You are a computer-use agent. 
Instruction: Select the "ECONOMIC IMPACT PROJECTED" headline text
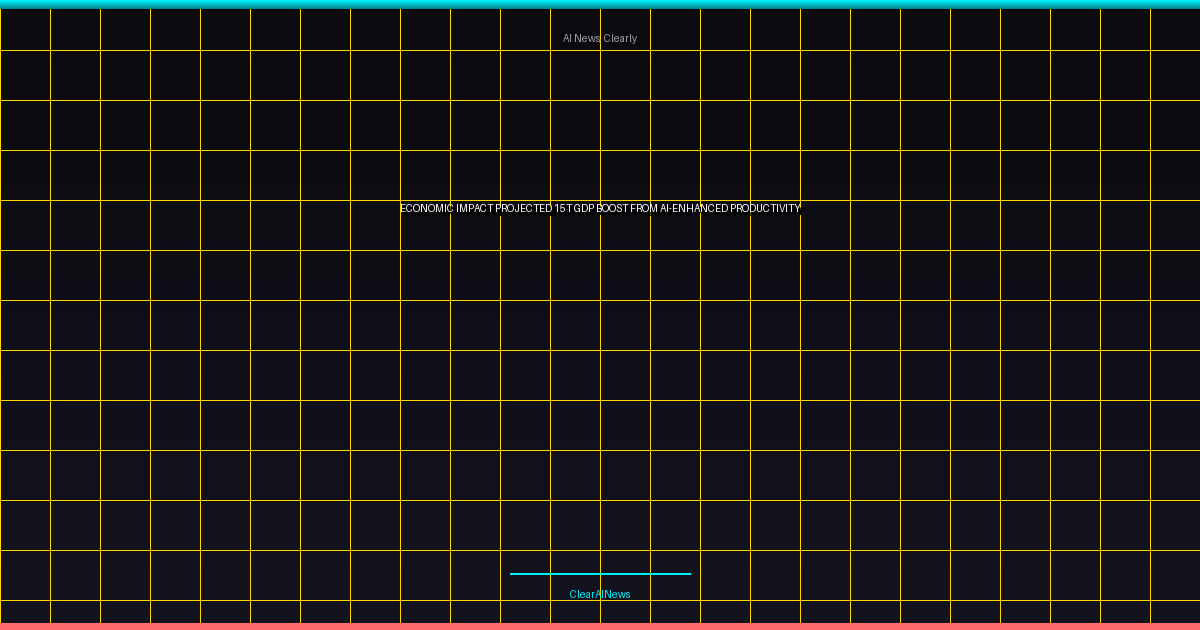tap(476, 209)
